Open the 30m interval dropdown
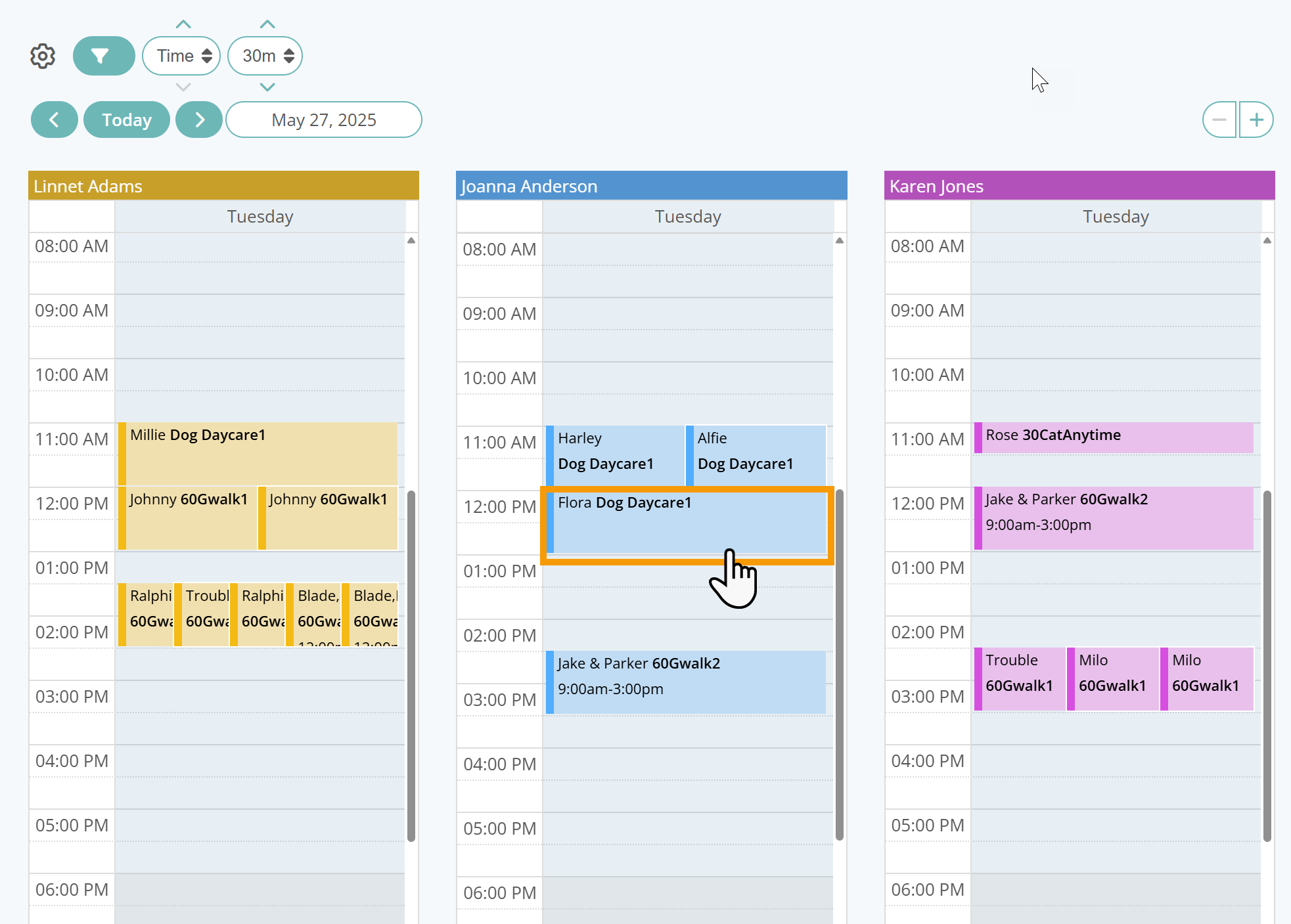The width and height of the screenshot is (1291, 924). 265,56
